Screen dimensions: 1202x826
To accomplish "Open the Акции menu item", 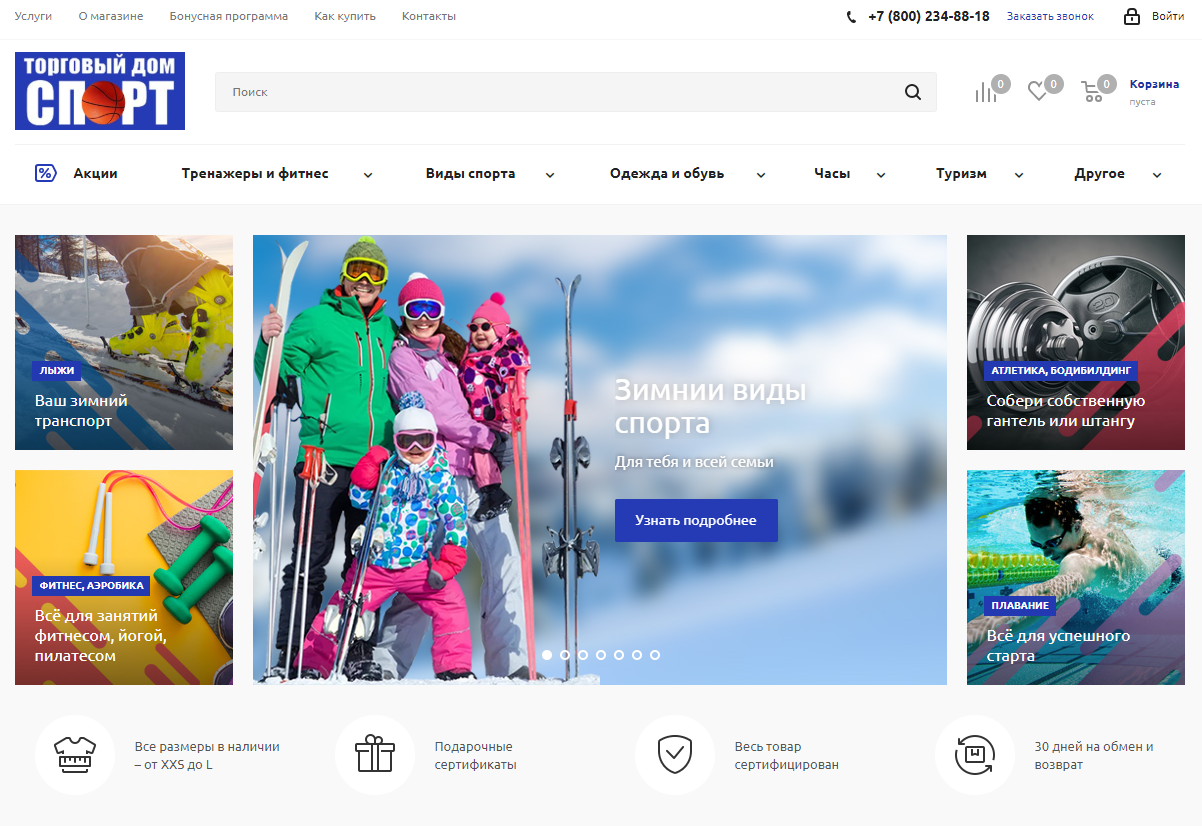I will coord(95,173).
